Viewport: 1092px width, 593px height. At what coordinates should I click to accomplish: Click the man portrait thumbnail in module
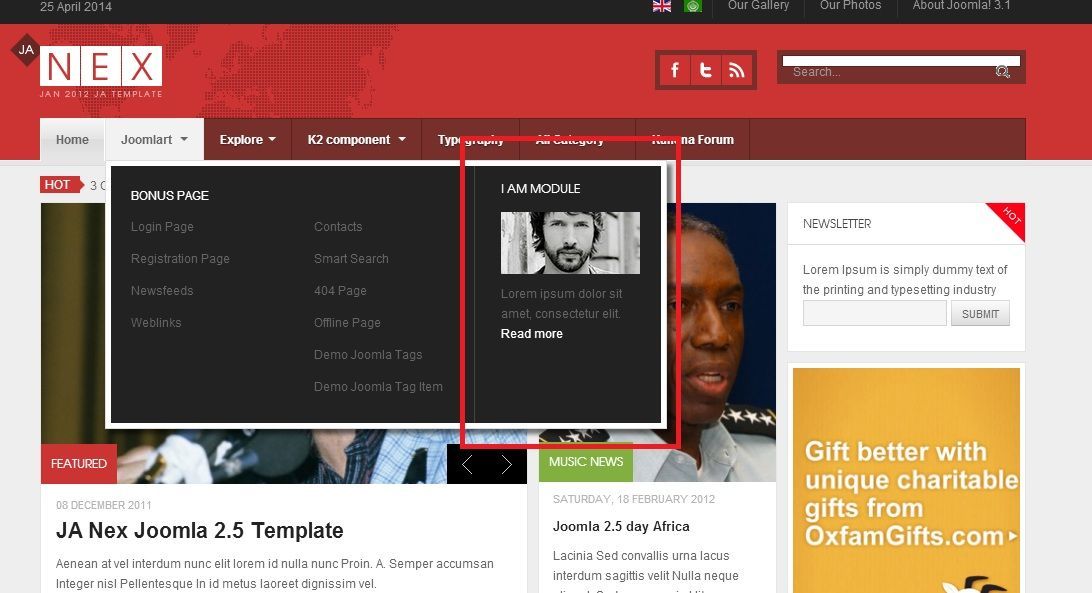click(x=570, y=242)
